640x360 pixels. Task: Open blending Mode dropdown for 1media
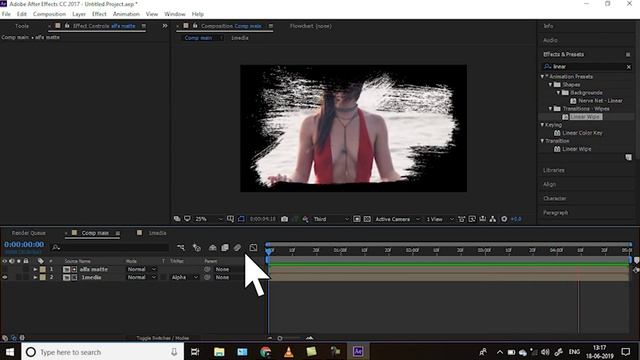click(x=141, y=278)
